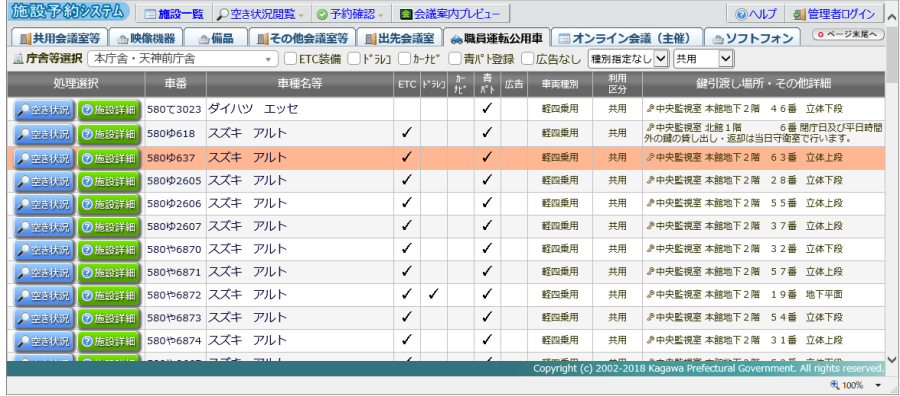This screenshot has height=396, width=900.
Task: Switch to オンライン会議（主催） tab
Action: [x=627, y=38]
